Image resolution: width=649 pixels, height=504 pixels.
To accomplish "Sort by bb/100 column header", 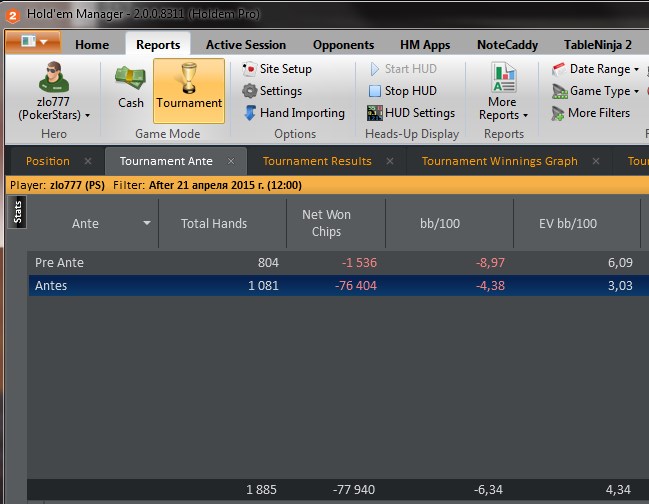I will tap(440, 223).
